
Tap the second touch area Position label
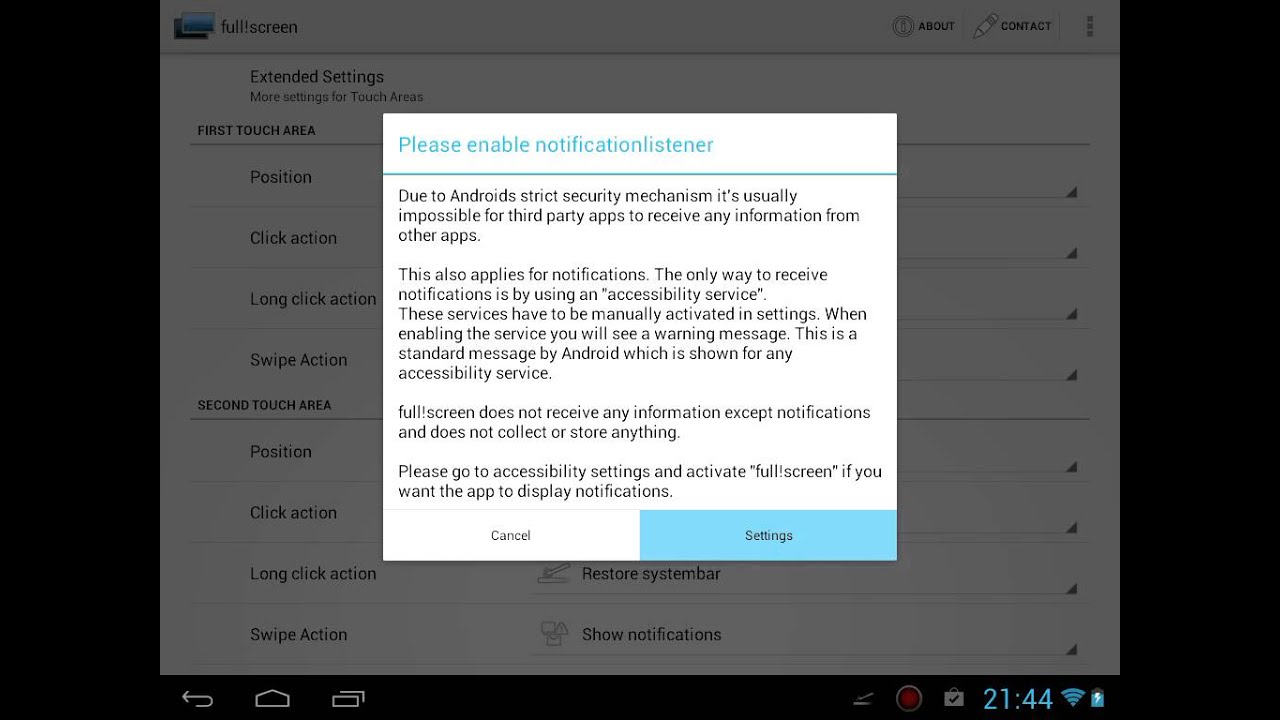(281, 452)
